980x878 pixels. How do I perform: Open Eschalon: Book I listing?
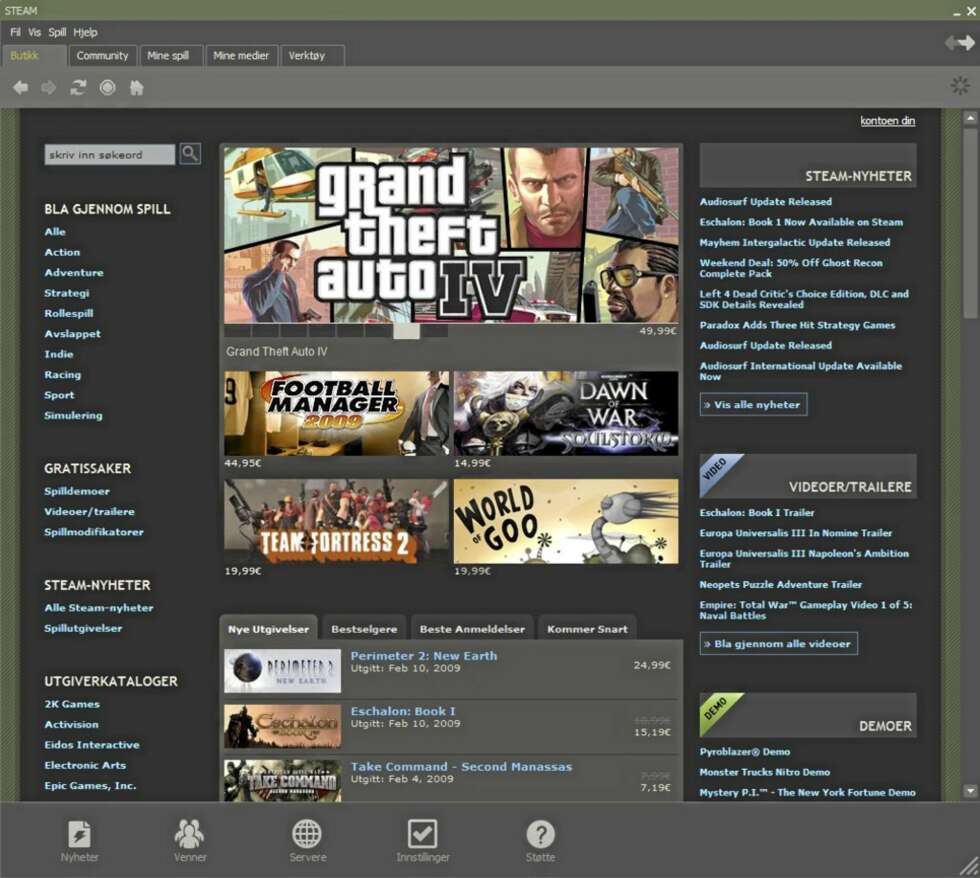coord(451,726)
